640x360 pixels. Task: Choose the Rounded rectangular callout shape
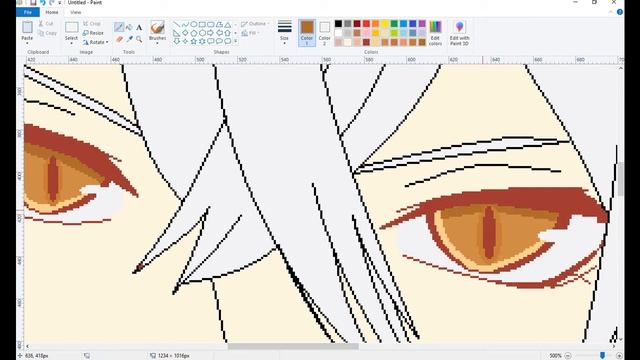tap(211, 41)
